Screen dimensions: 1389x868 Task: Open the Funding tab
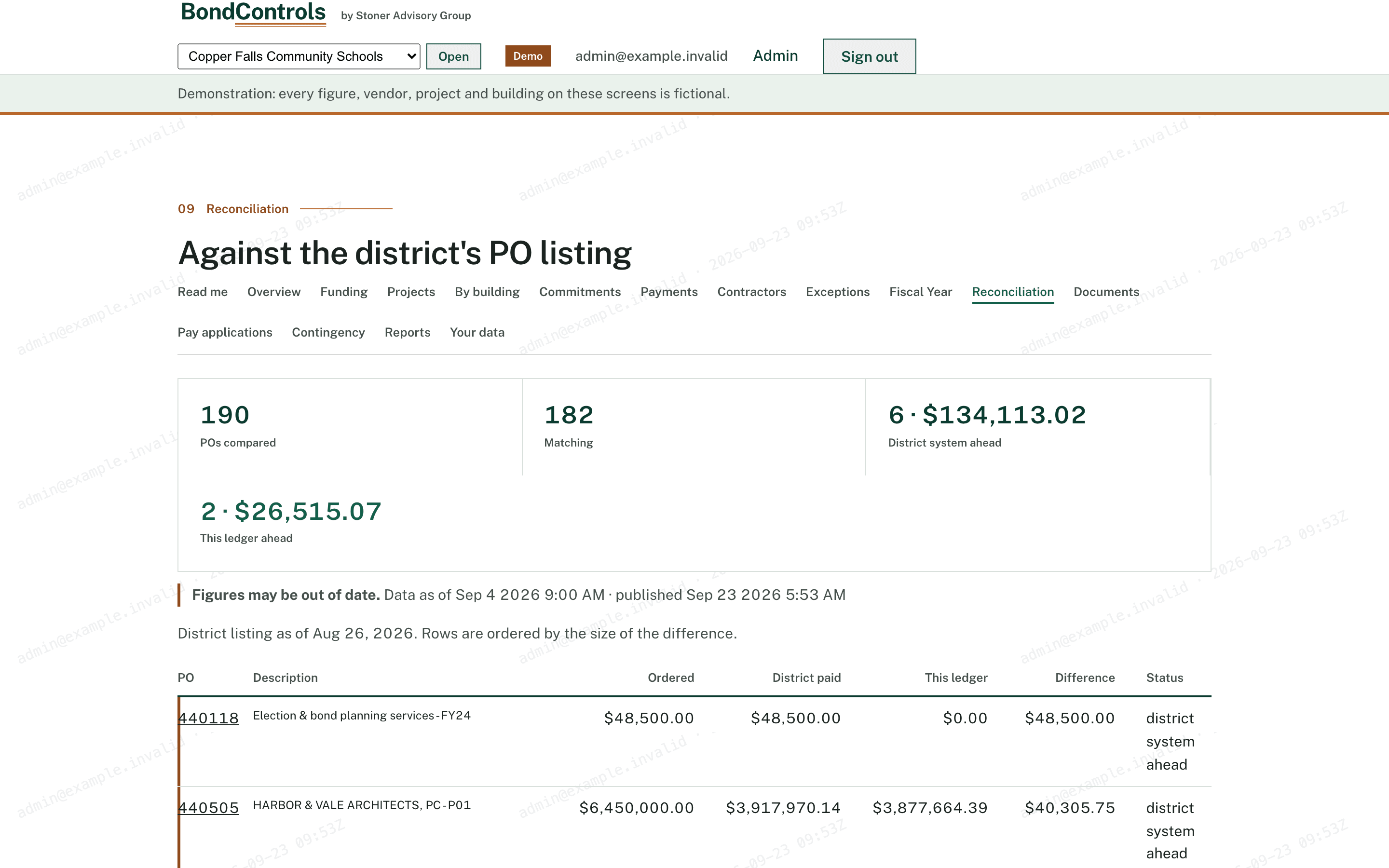pyautogui.click(x=344, y=292)
